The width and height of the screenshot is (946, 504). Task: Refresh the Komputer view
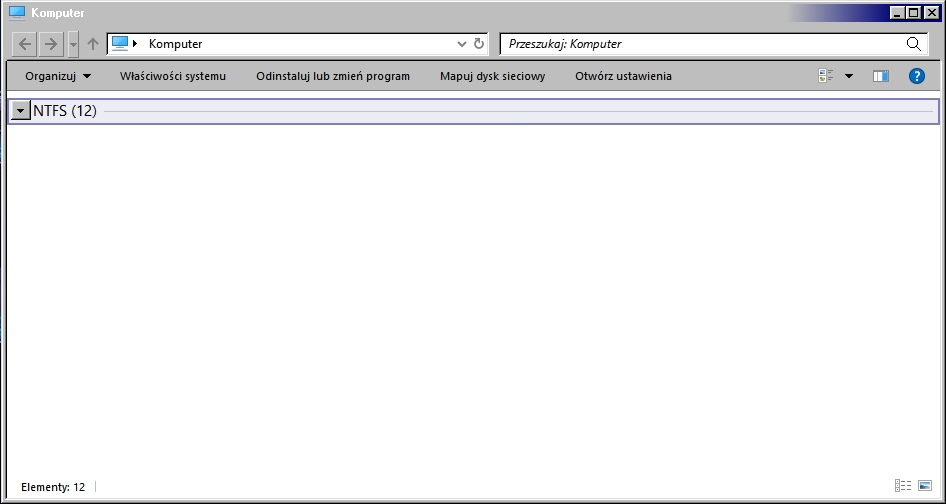(x=478, y=44)
